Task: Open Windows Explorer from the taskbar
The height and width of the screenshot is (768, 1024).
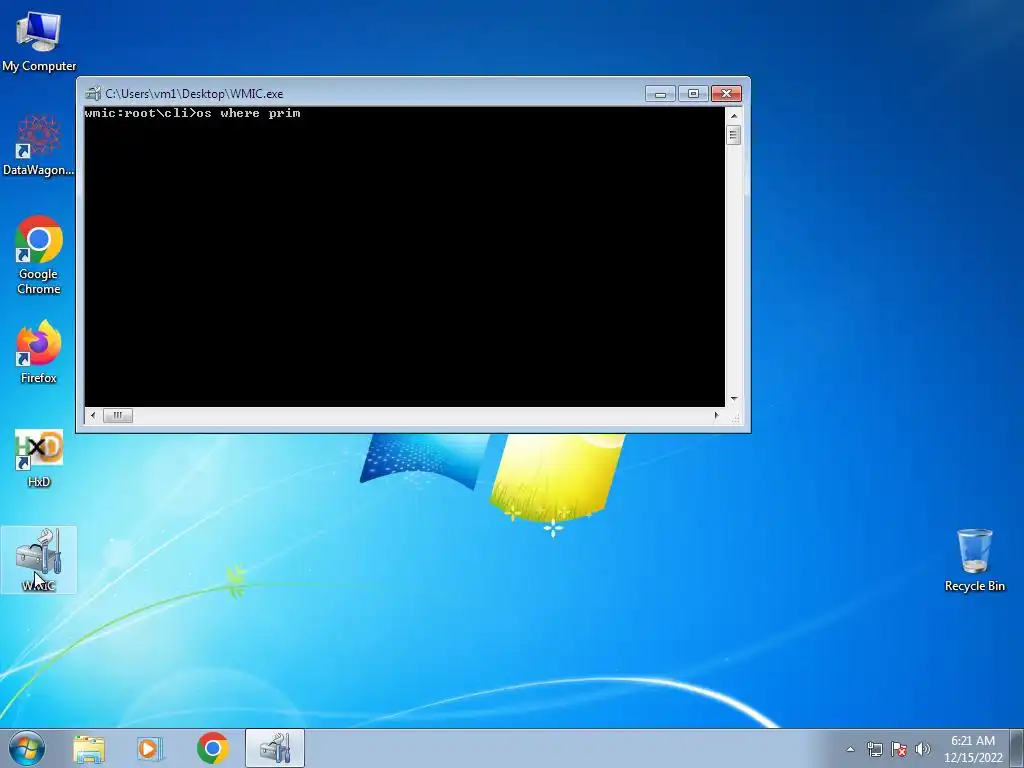Action: [89, 749]
